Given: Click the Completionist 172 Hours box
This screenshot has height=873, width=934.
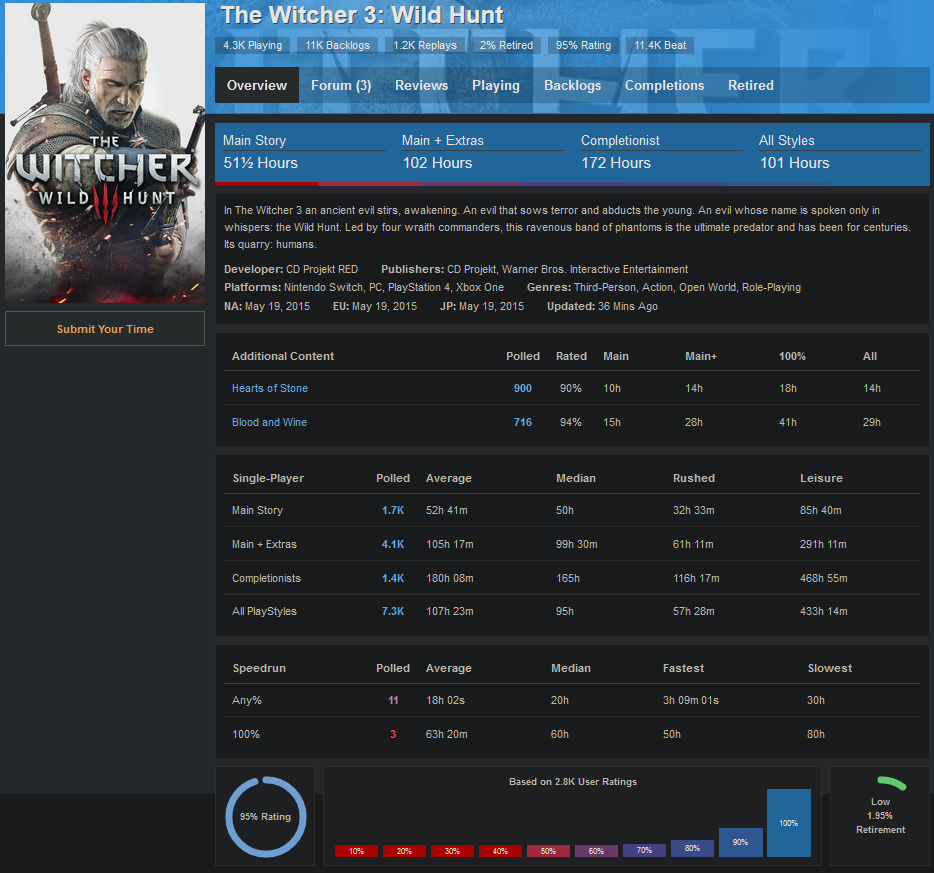Looking at the screenshot, I should pos(661,152).
